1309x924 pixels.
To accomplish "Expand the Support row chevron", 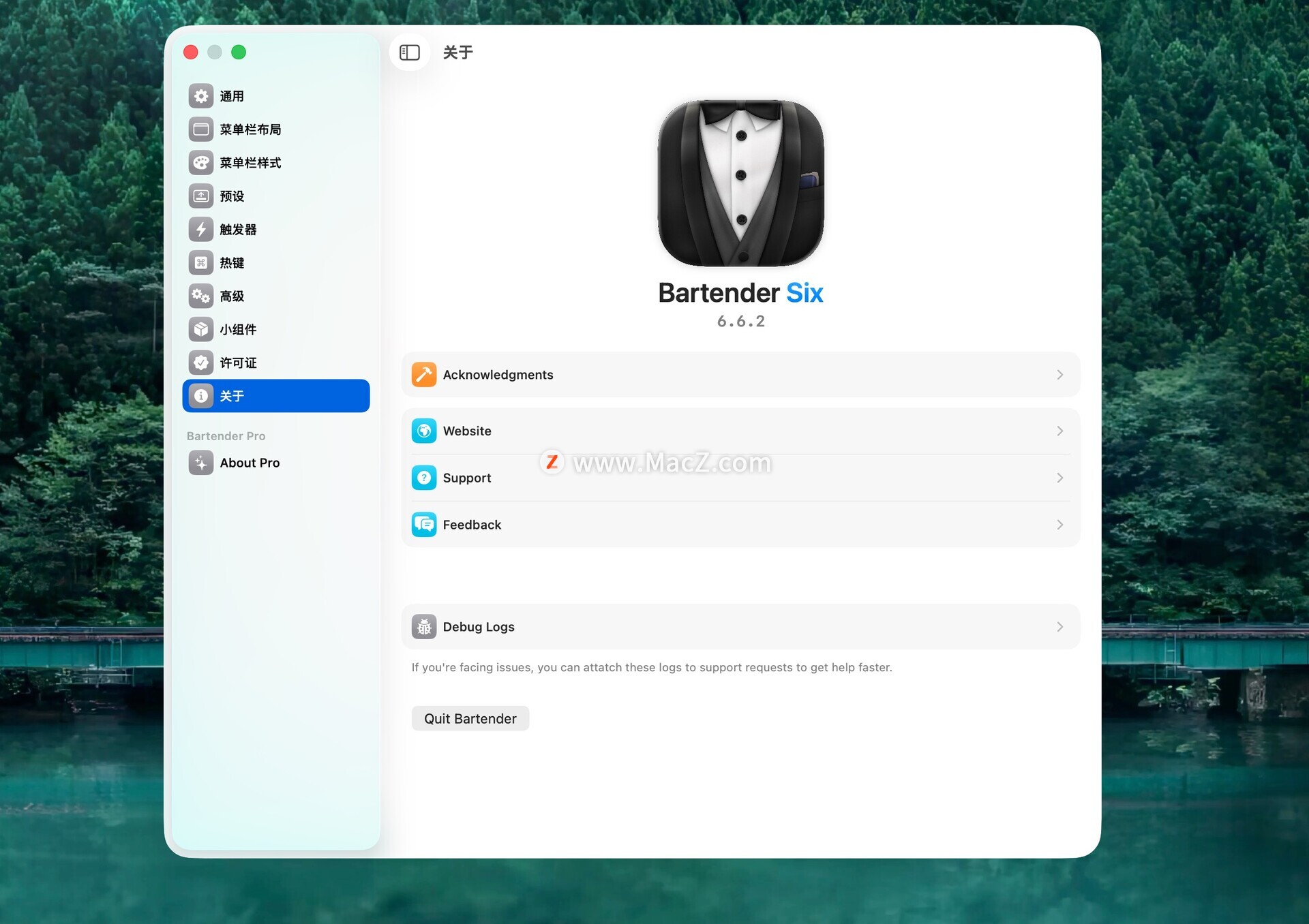I will click(x=1060, y=478).
